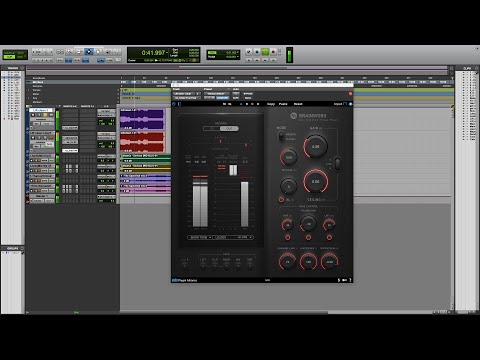Click the Plugin Alliance logo at the bottom

pos(185,280)
